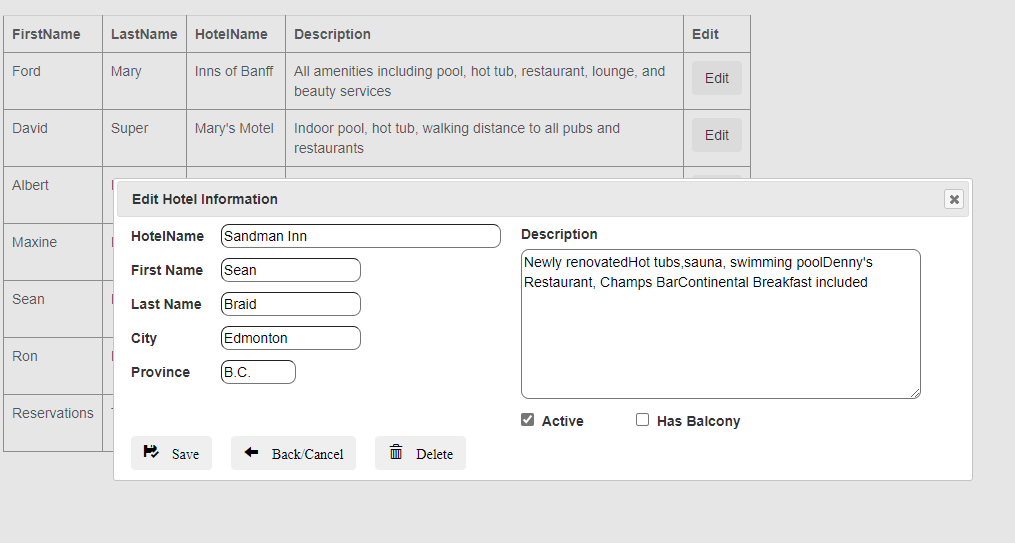Click the 'First Name' label in the dialog
Screen dimensions: 1015x543
pyautogui.click(x=167, y=270)
